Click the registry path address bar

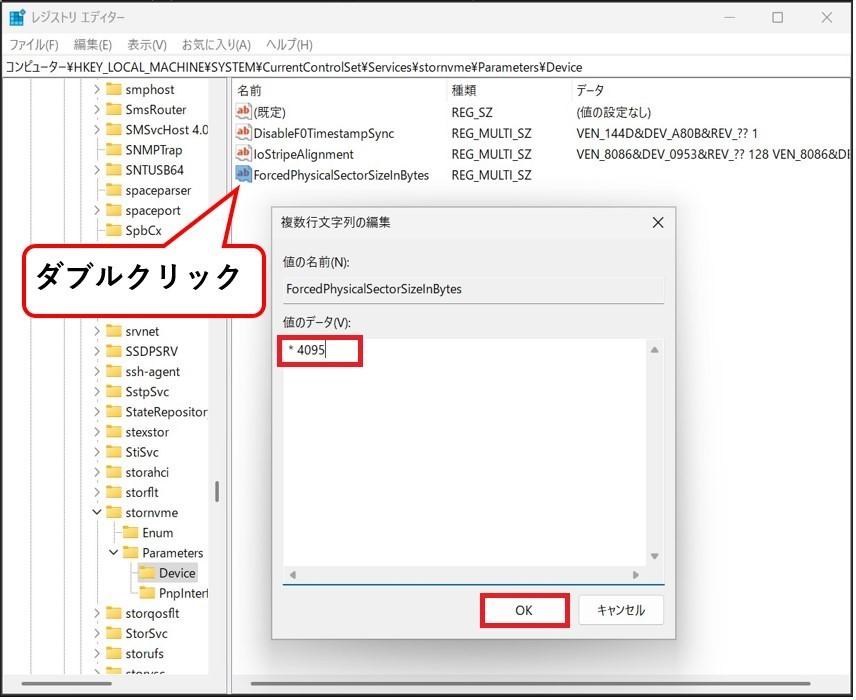[x=426, y=67]
